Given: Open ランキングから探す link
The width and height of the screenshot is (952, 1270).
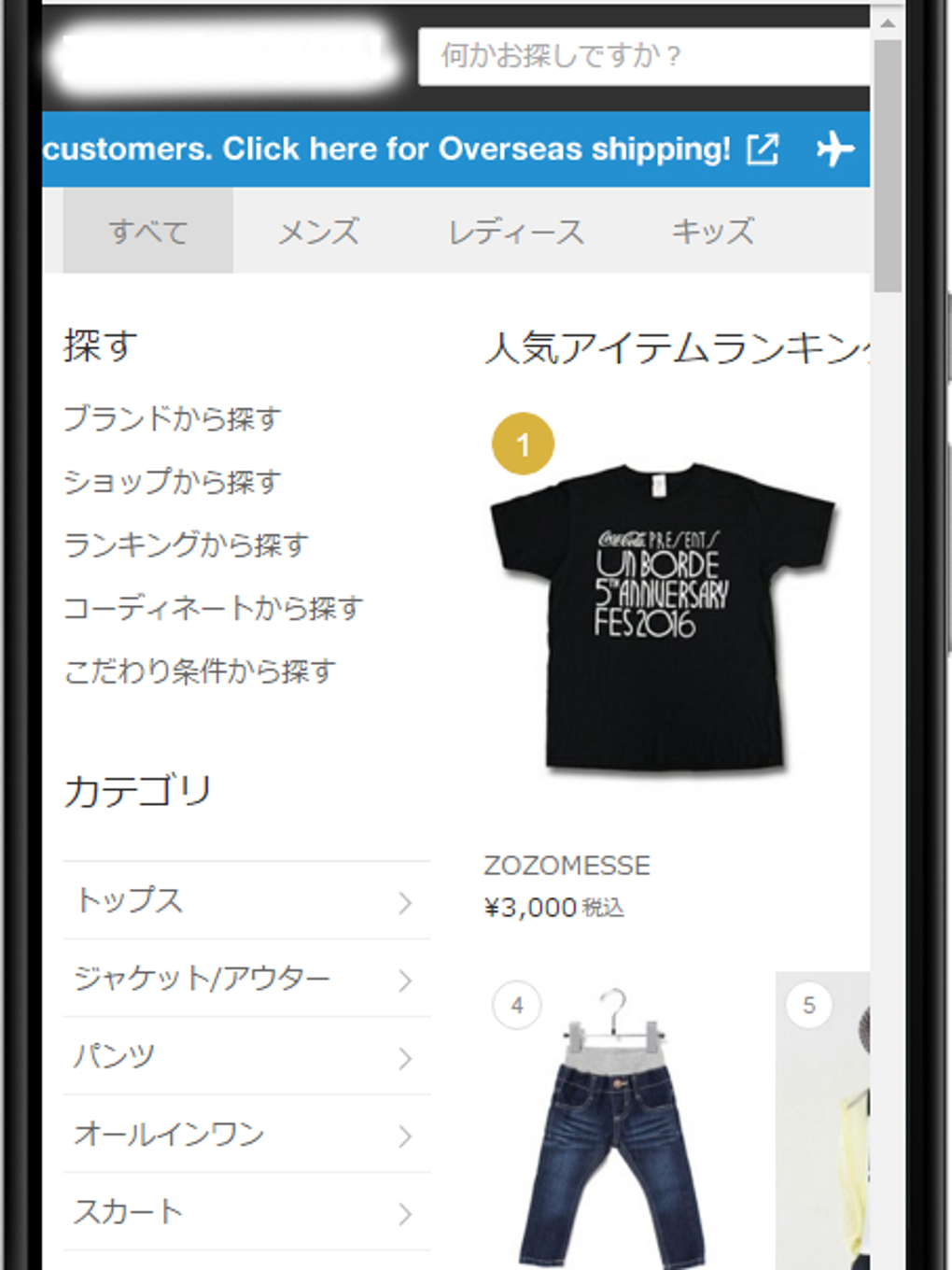Looking at the screenshot, I should click(x=186, y=544).
